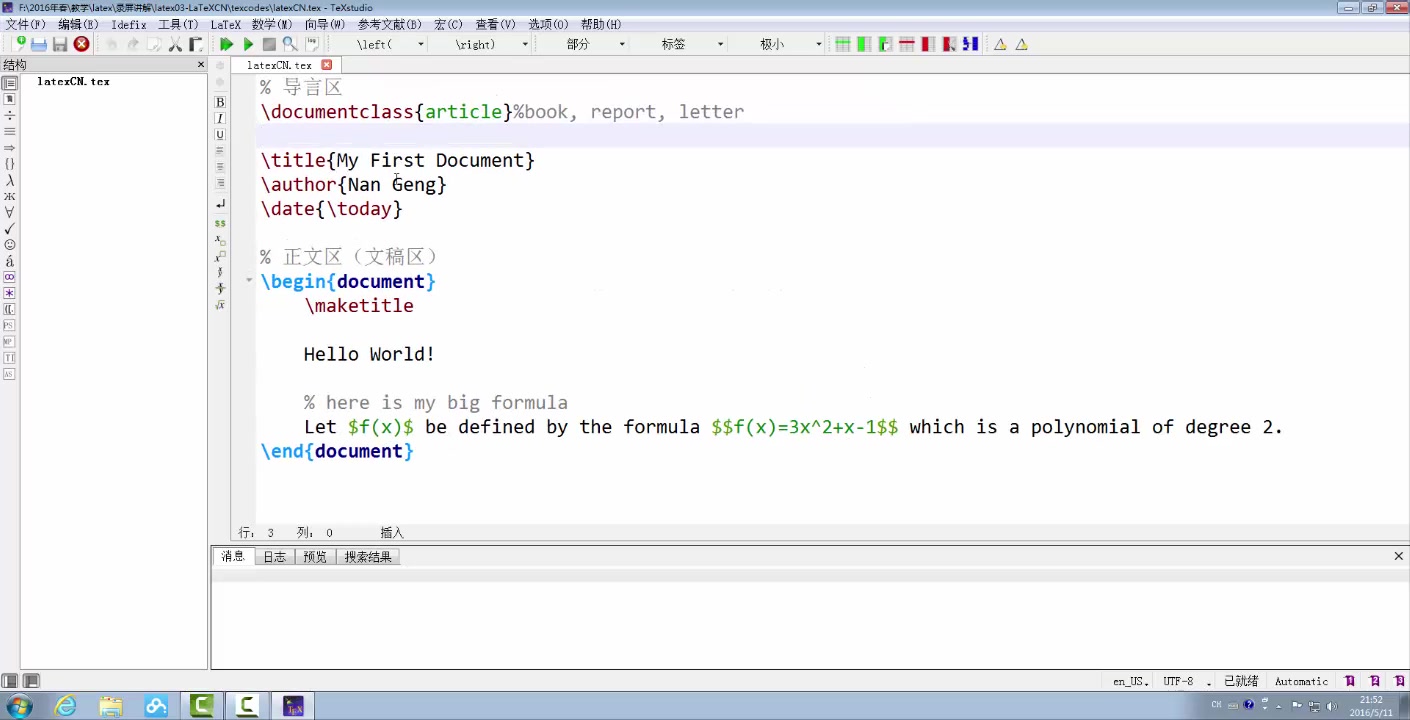
Task: Insert table row with green row icon
Action: [843, 44]
